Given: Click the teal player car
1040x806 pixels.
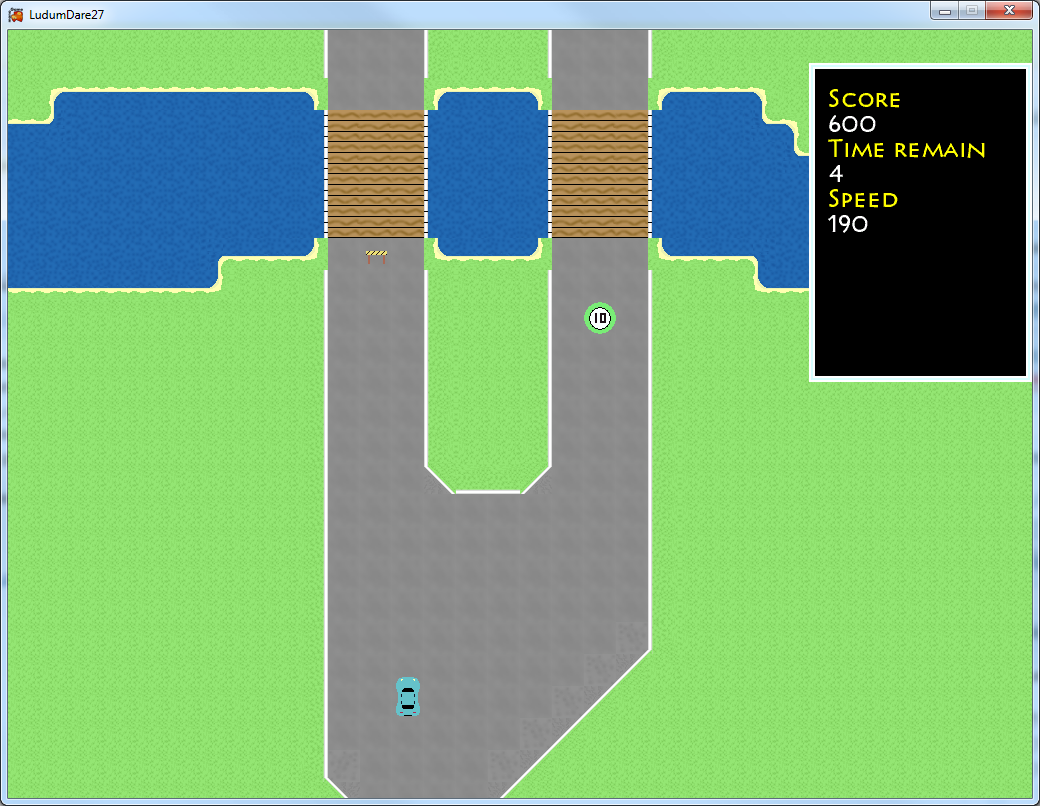Looking at the screenshot, I should [x=408, y=697].
